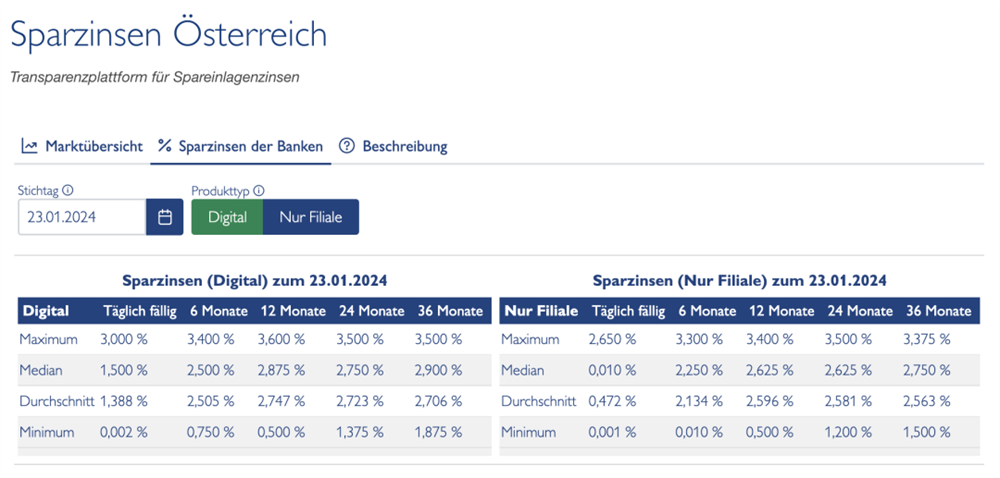The width and height of the screenshot is (1000, 478).
Task: Click the chart icon beside Marktübersicht
Action: click(29, 146)
